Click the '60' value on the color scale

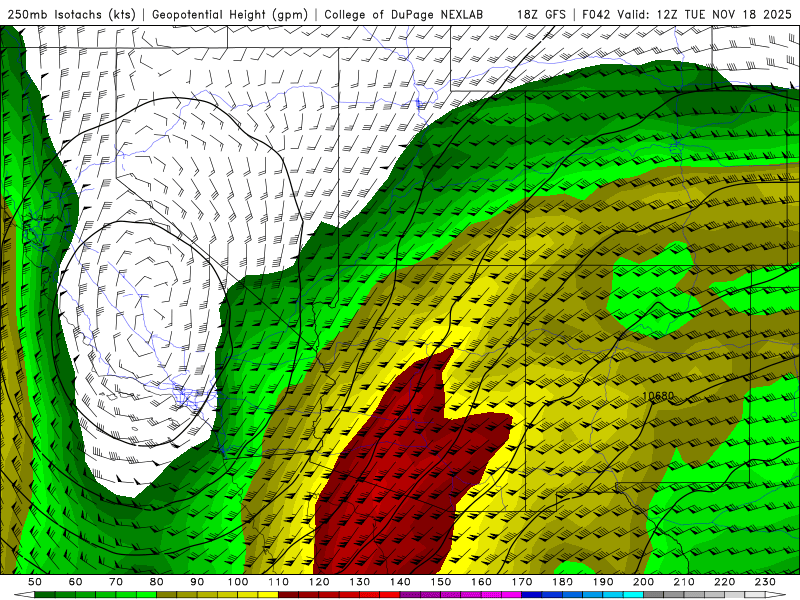tap(76, 582)
